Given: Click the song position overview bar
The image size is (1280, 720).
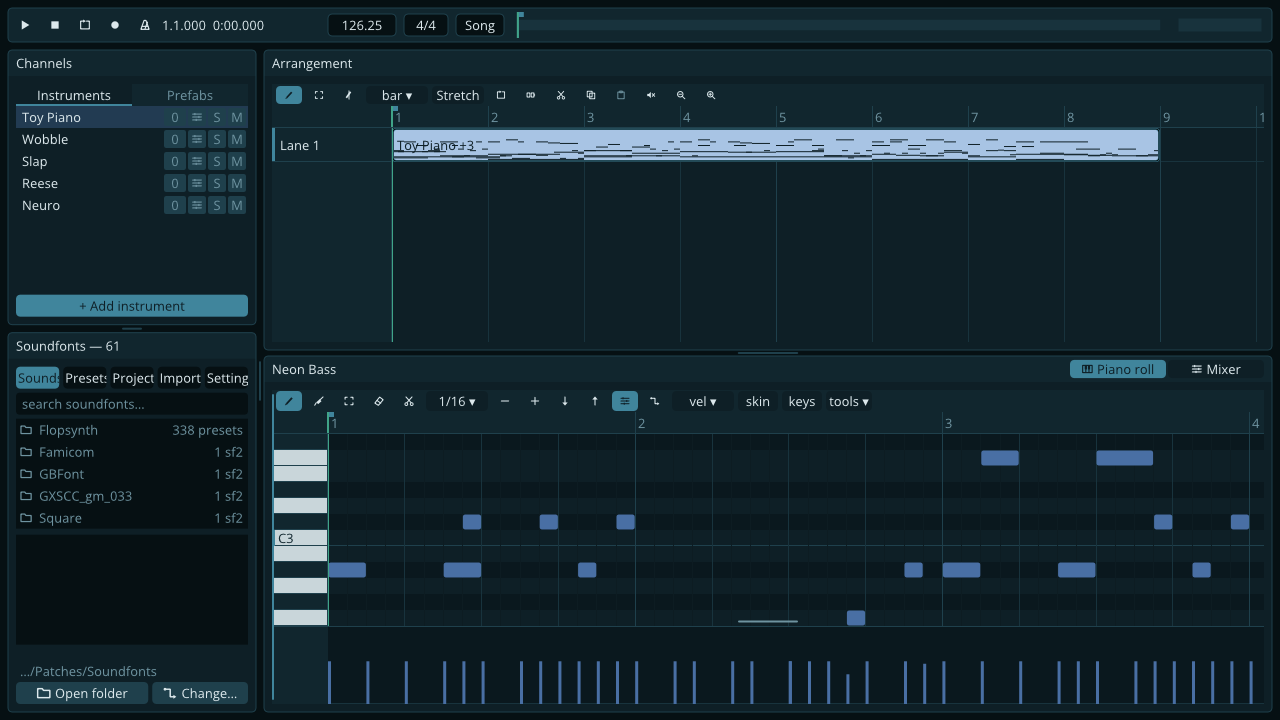Looking at the screenshot, I should pos(840,25).
